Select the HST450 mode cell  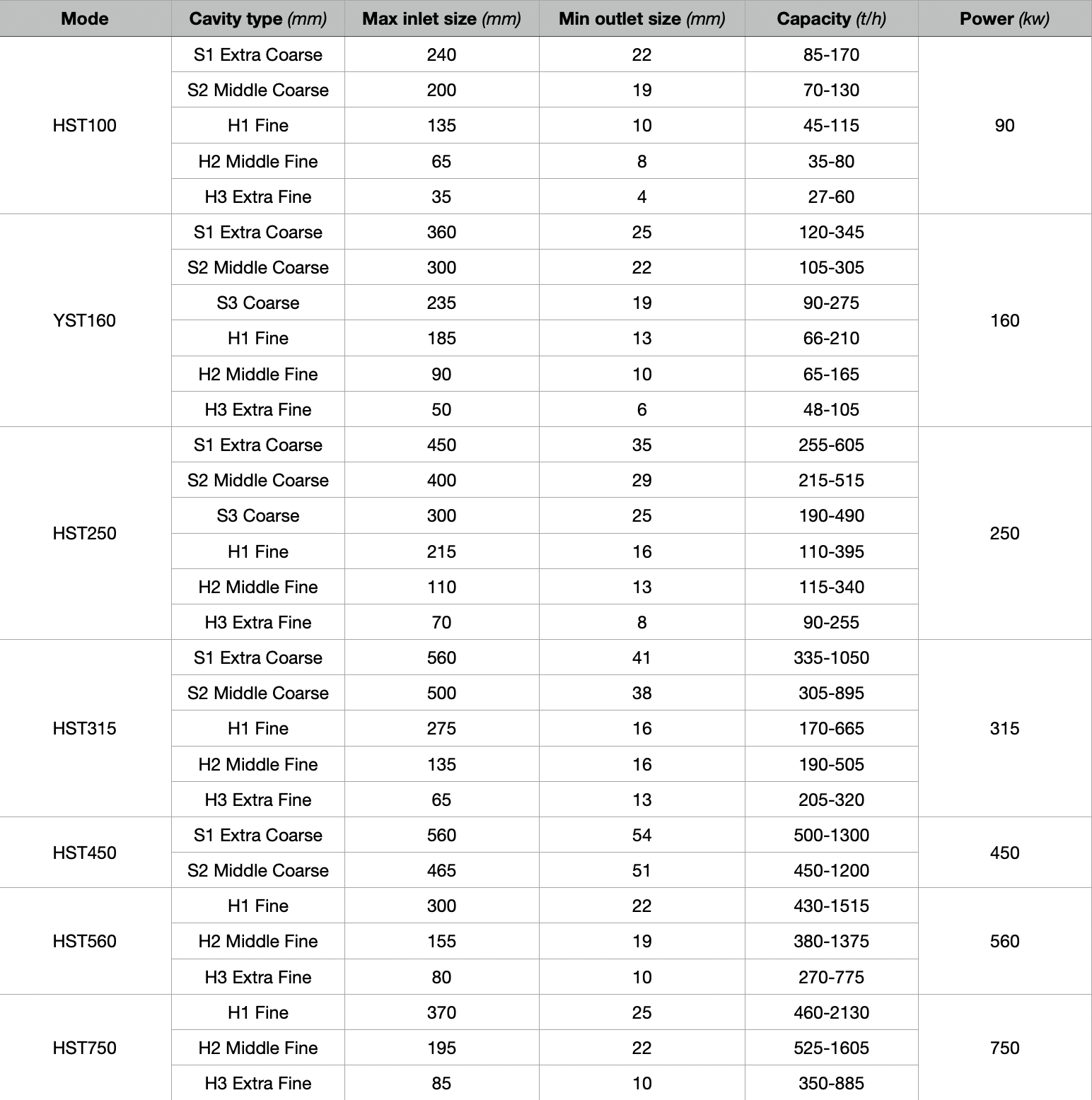tap(85, 853)
